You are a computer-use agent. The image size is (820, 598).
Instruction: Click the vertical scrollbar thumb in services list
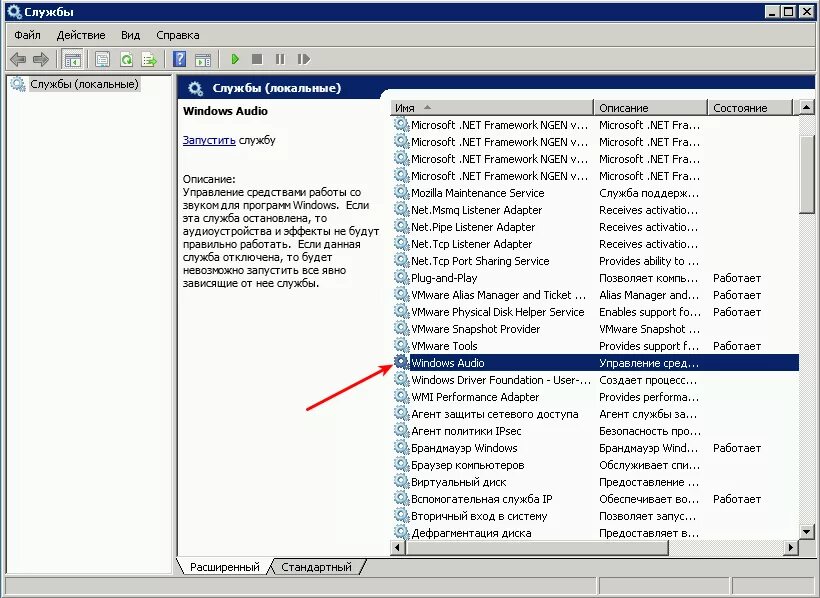tap(806, 174)
